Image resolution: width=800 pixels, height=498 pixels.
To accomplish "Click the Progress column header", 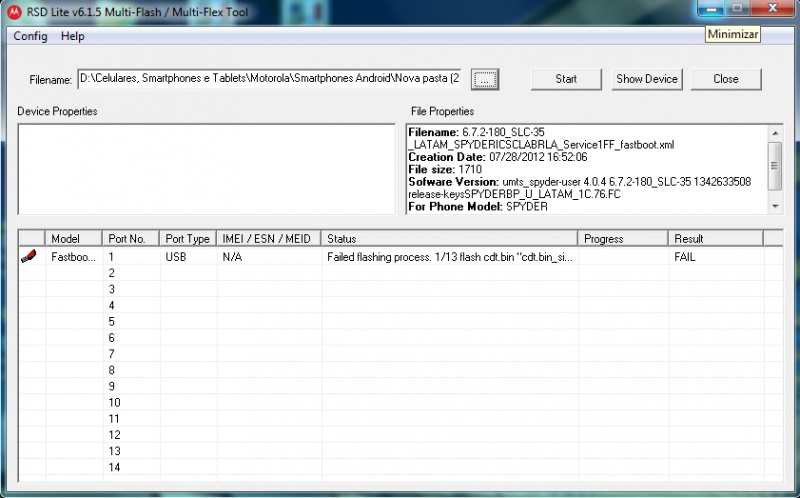I will click(623, 238).
